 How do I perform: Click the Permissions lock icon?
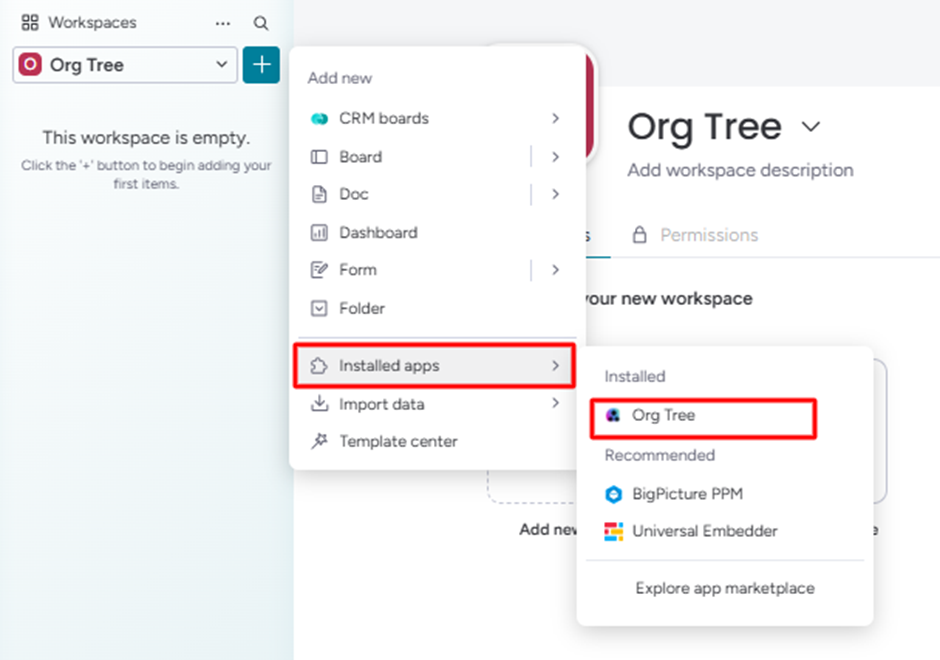coord(640,234)
